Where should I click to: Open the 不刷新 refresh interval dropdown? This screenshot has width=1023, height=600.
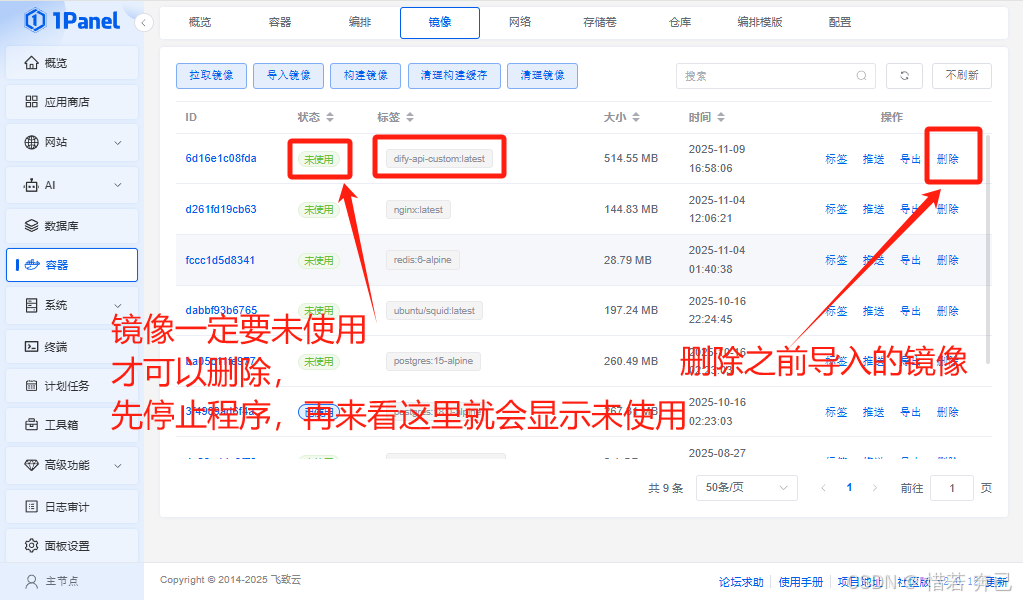(x=961, y=75)
